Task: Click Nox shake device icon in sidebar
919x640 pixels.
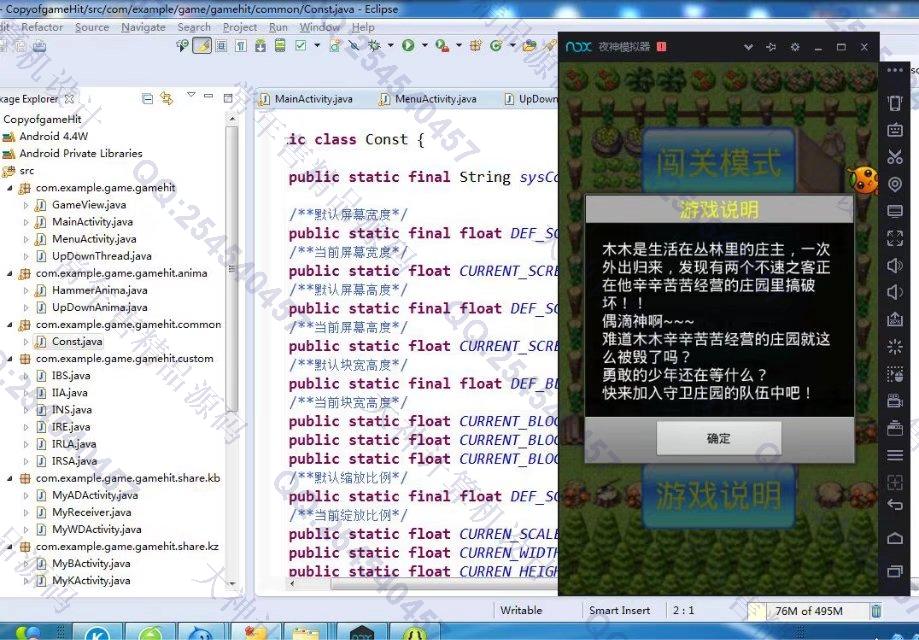Action: pyautogui.click(x=894, y=103)
